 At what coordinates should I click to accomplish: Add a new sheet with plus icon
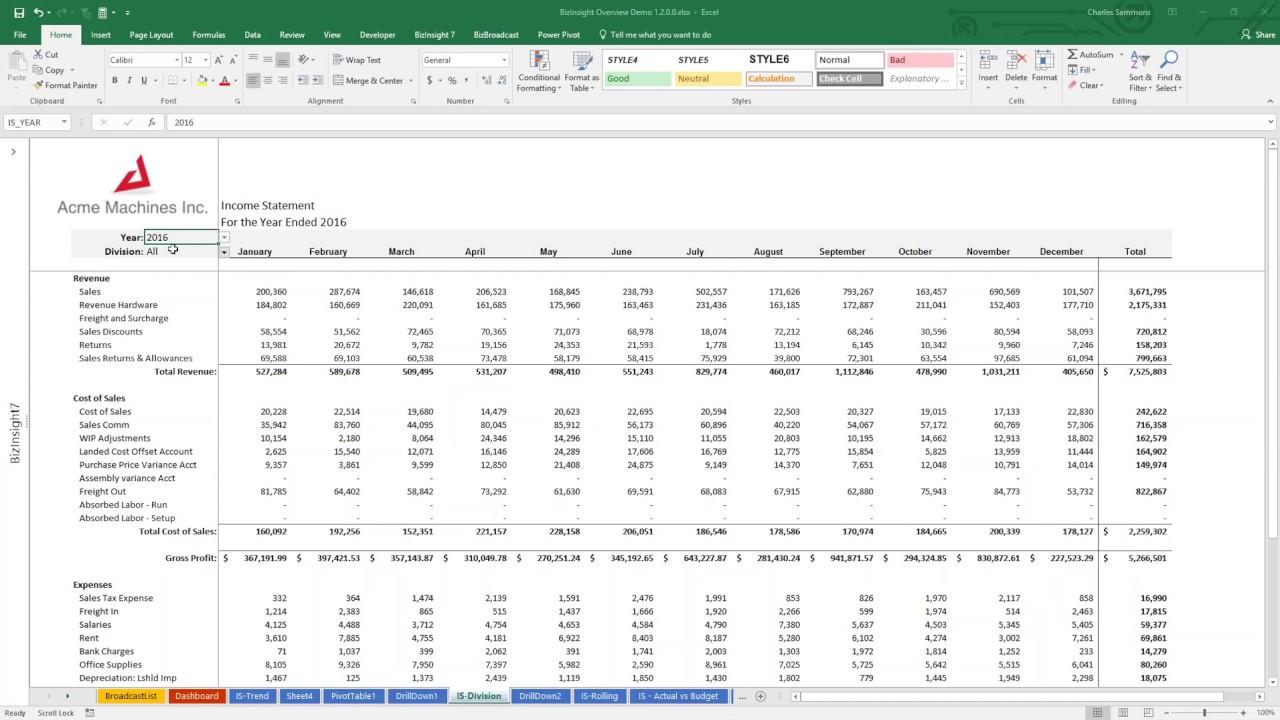[x=760, y=696]
